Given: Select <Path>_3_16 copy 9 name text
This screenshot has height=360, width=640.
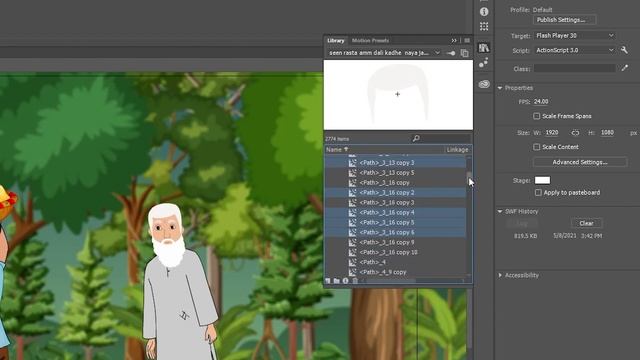Looking at the screenshot, I should pyautogui.click(x=387, y=242).
